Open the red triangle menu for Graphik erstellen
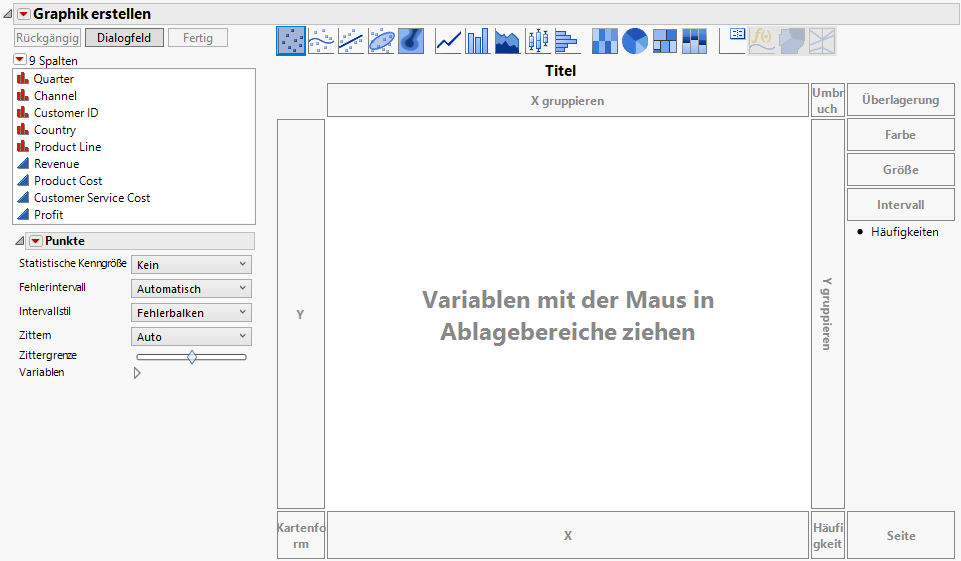 point(23,14)
